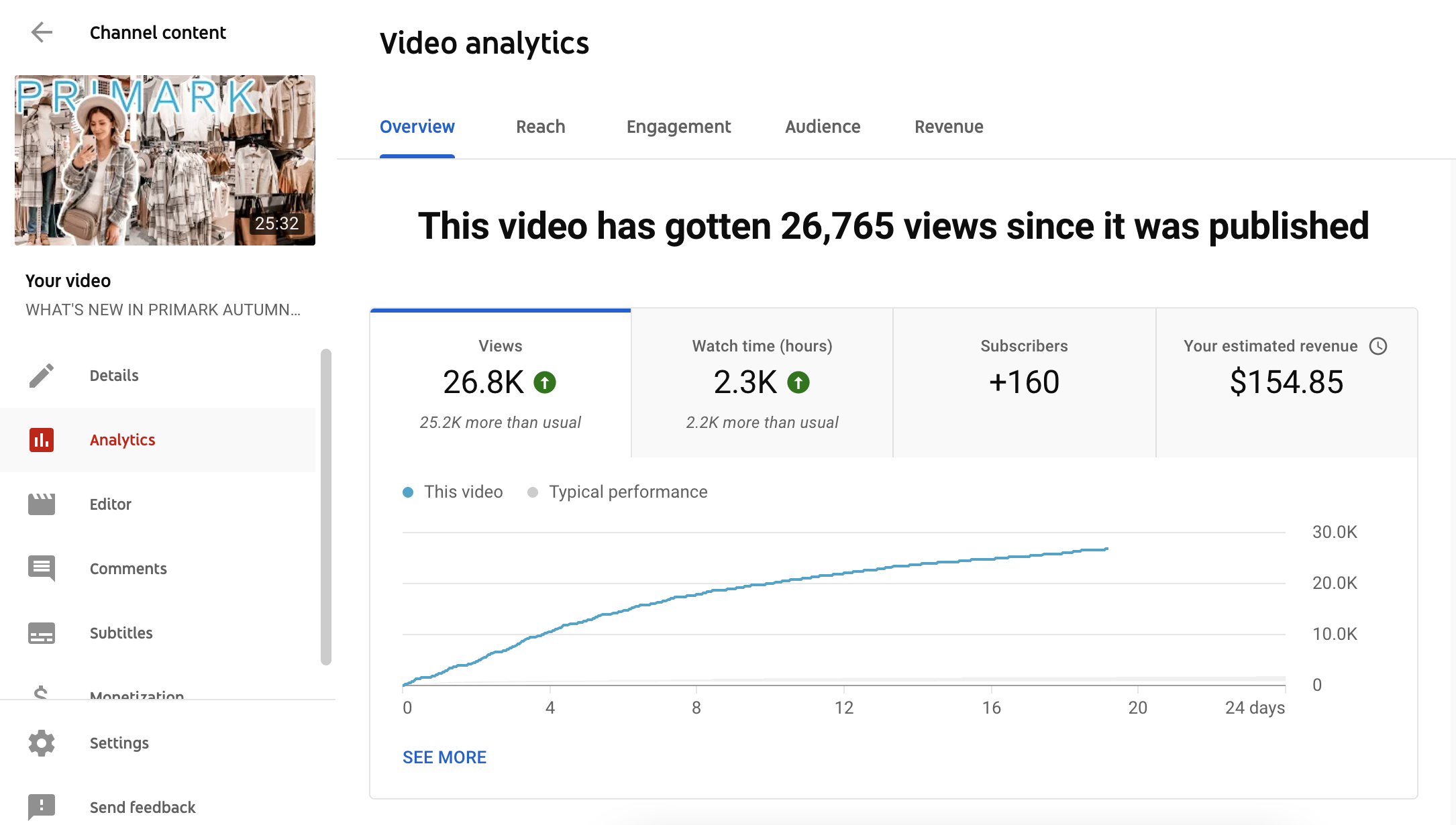The width and height of the screenshot is (1456, 825).
Task: Click the 2.2K more than usual text
Action: [762, 423]
